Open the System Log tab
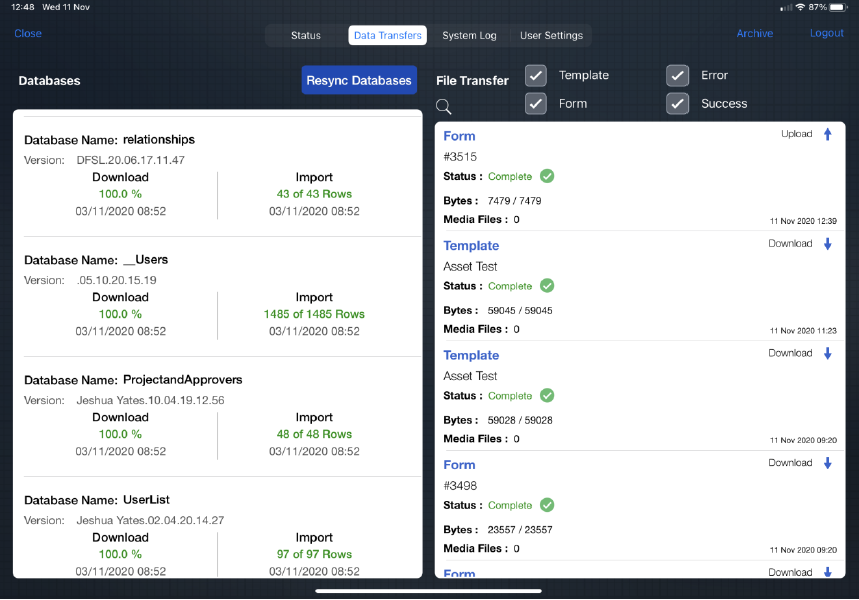 coord(469,36)
